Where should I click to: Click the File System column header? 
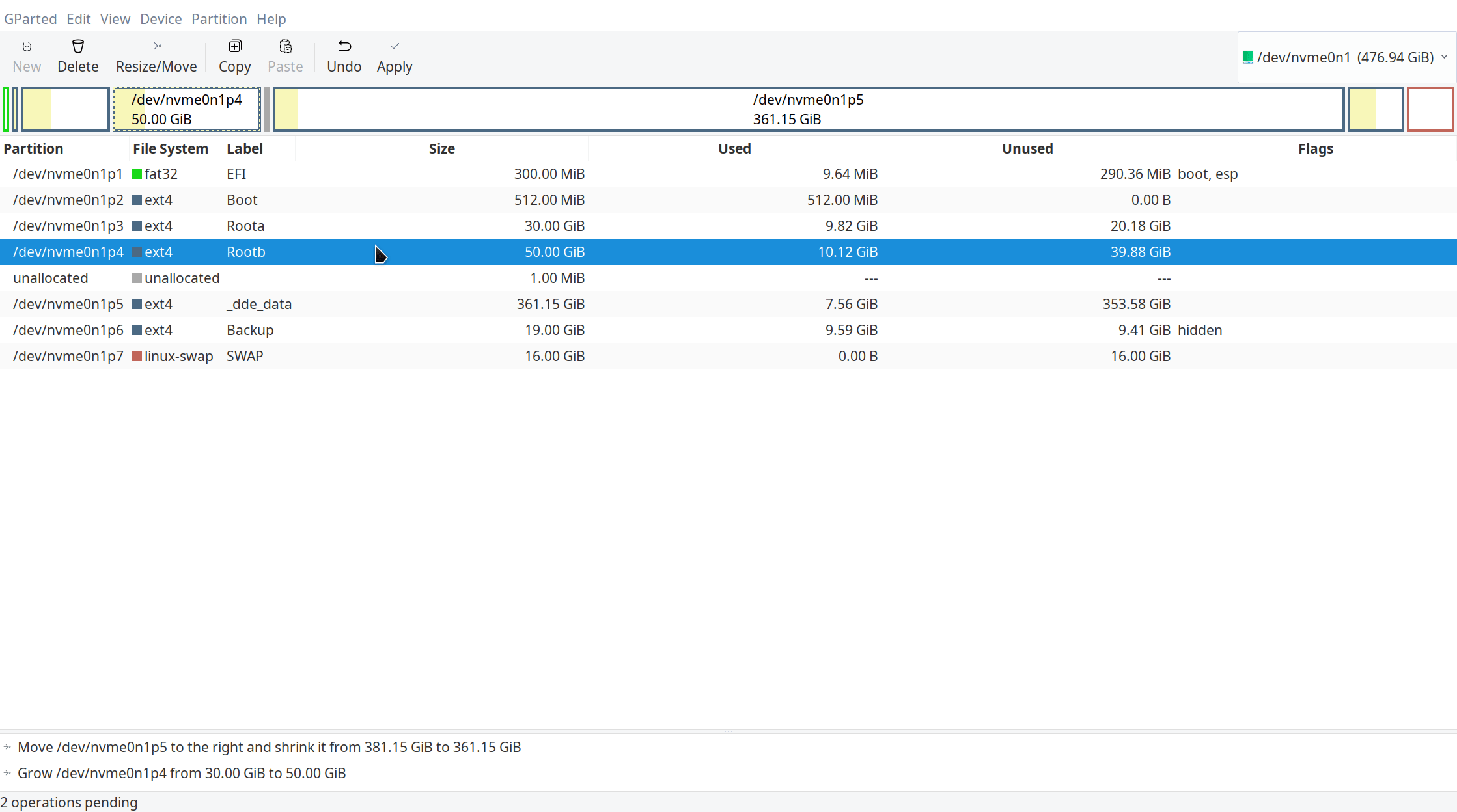[171, 148]
